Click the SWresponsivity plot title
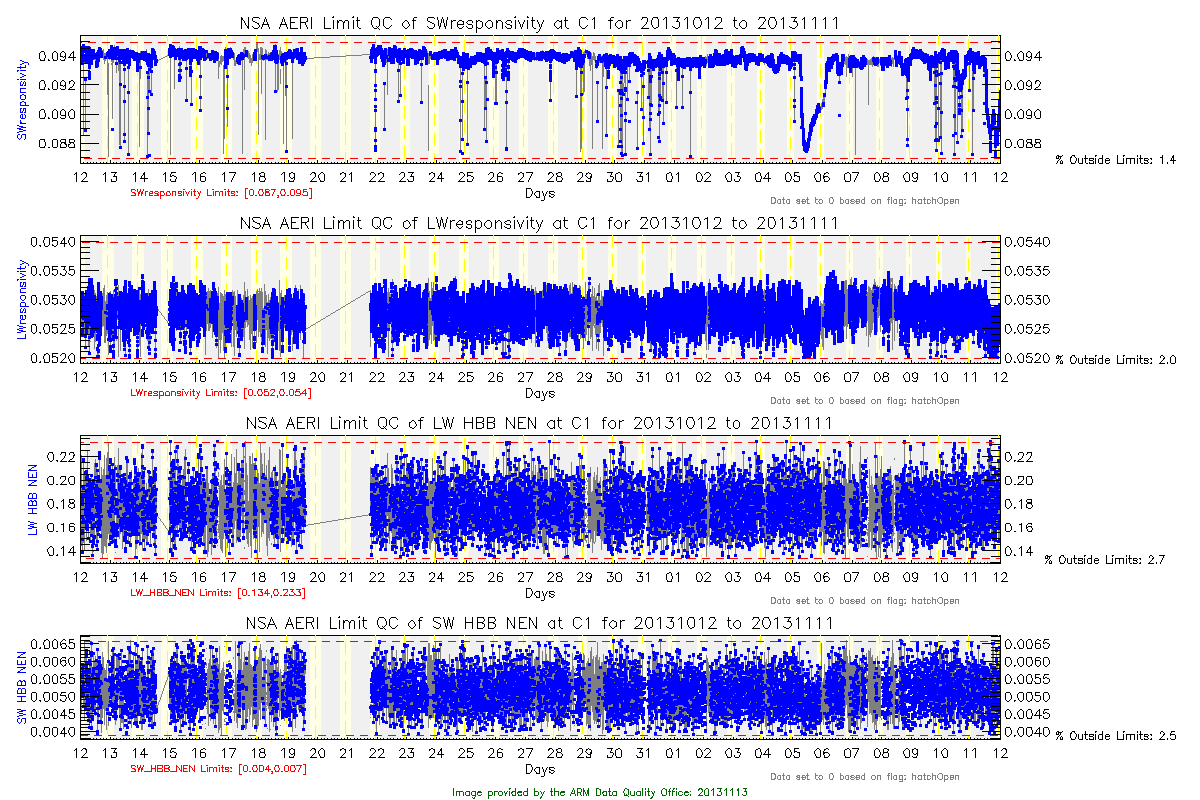The image size is (1200, 800). pyautogui.click(x=539, y=23)
